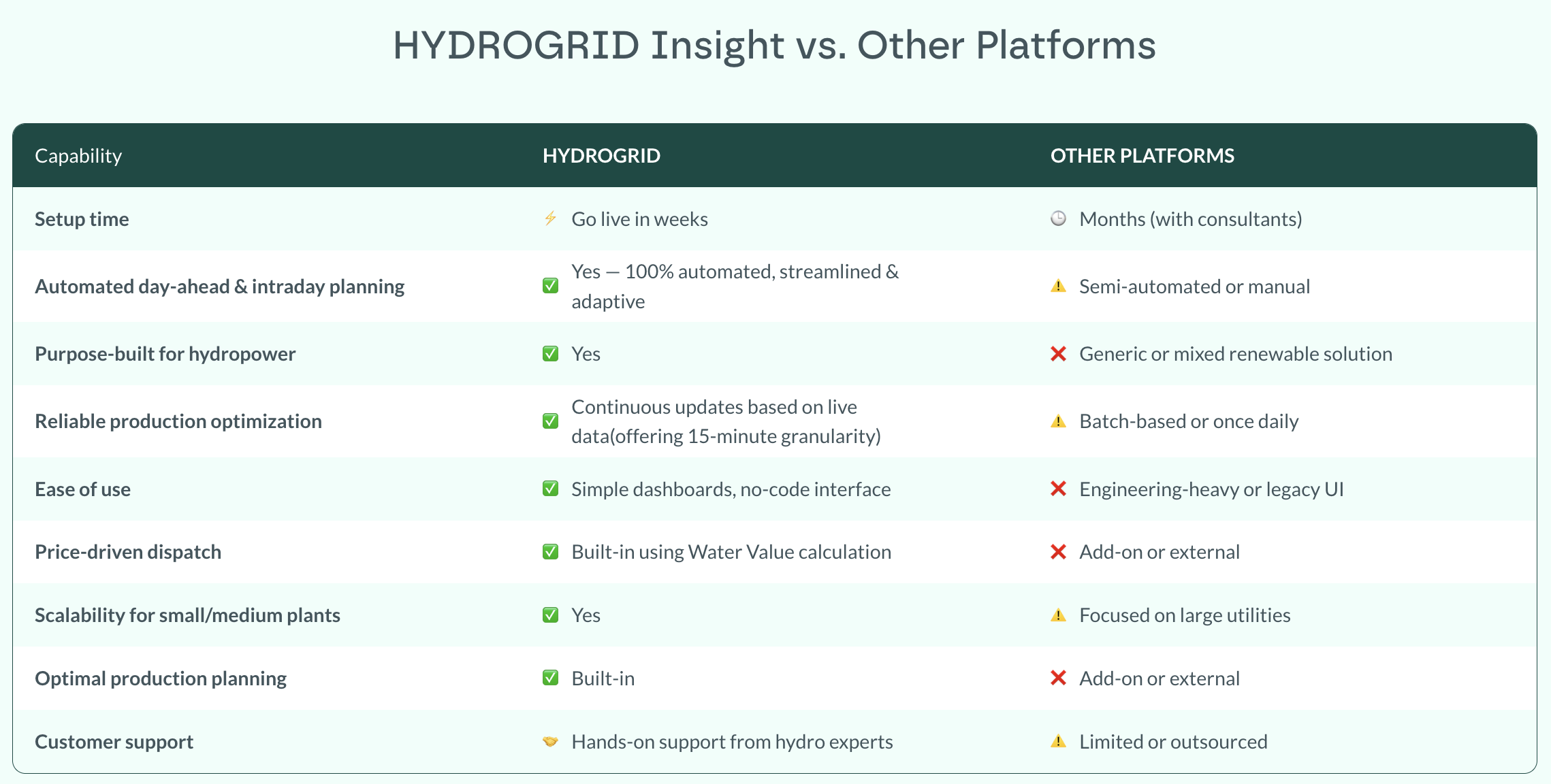This screenshot has height=784, width=1551.
Task: Click the HYDROGRID column header
Action: (x=601, y=156)
